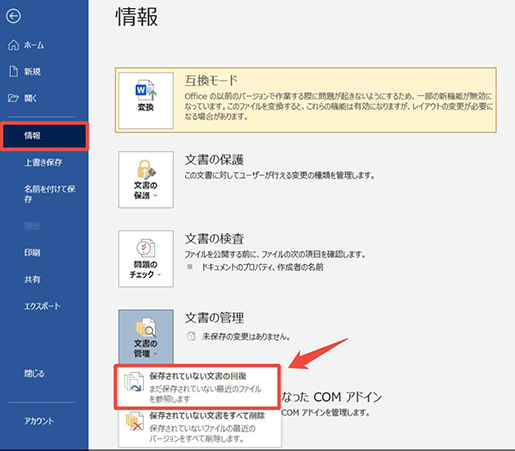Collapse the 文書の管理 dropdown button

[146, 337]
